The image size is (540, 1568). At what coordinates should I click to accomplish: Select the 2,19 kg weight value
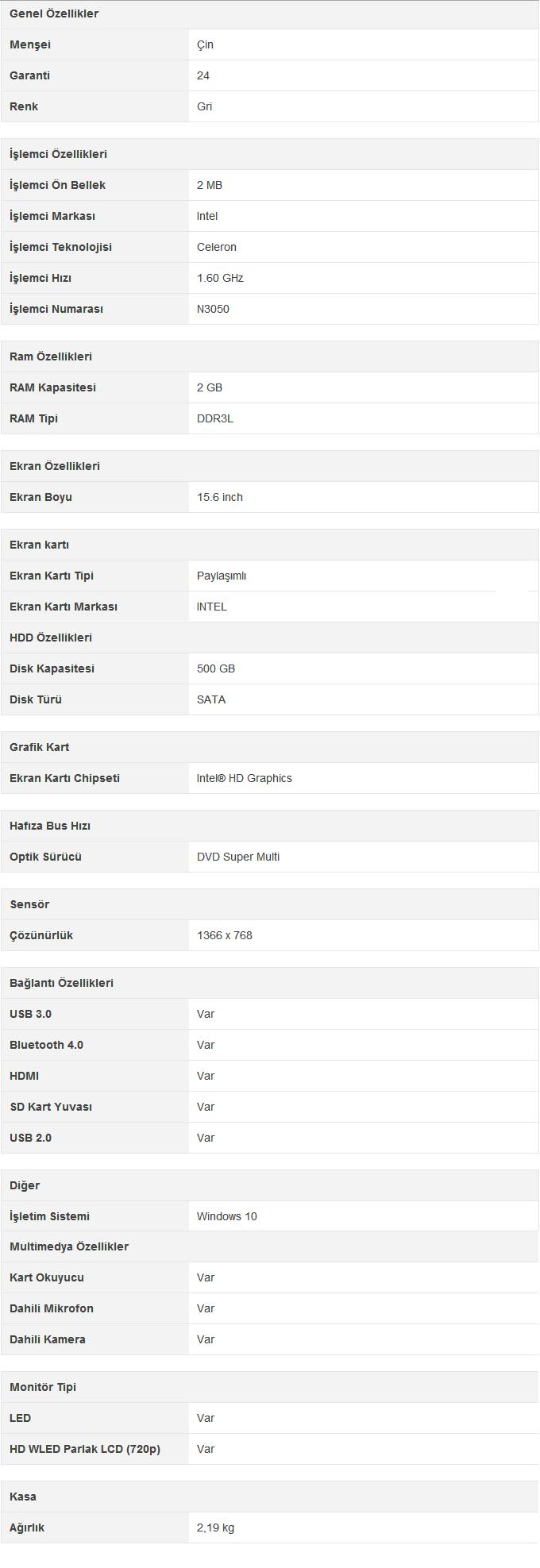pyautogui.click(x=215, y=1528)
